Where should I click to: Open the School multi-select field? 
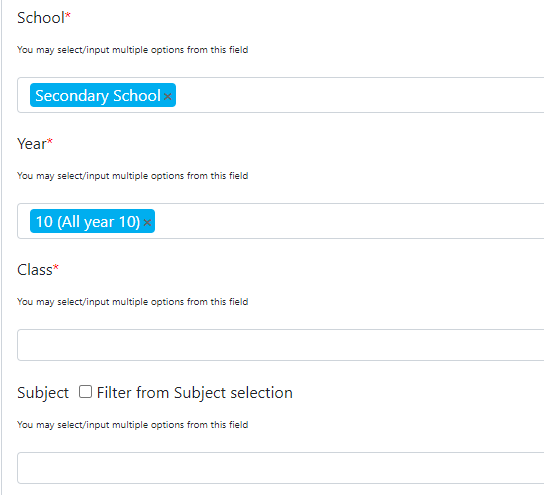tap(281, 95)
